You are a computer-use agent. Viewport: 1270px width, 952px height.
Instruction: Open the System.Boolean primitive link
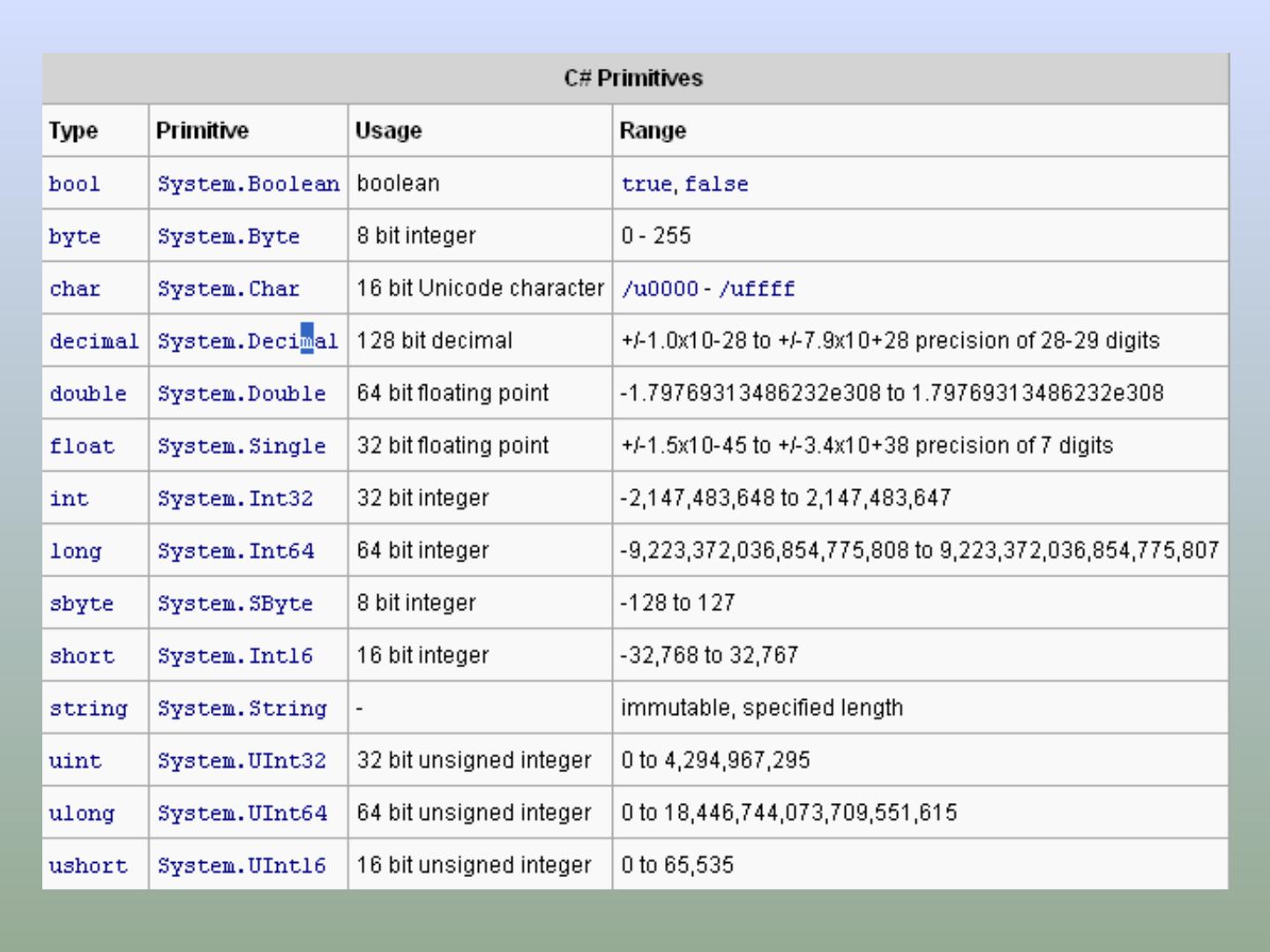pos(248,184)
